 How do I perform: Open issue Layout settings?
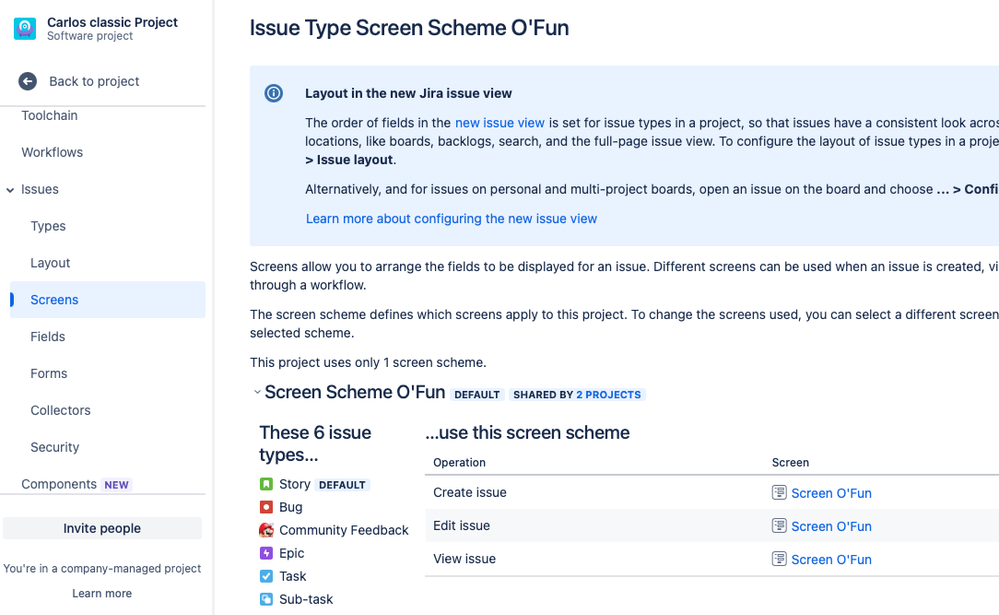click(50, 263)
